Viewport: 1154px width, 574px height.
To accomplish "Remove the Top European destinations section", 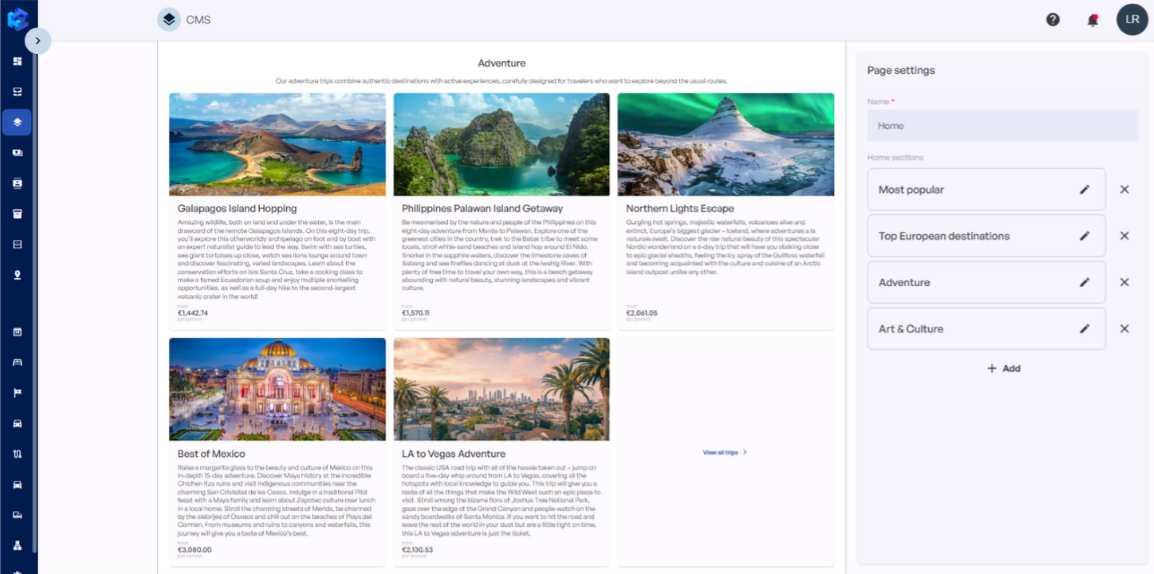I will click(x=1125, y=236).
